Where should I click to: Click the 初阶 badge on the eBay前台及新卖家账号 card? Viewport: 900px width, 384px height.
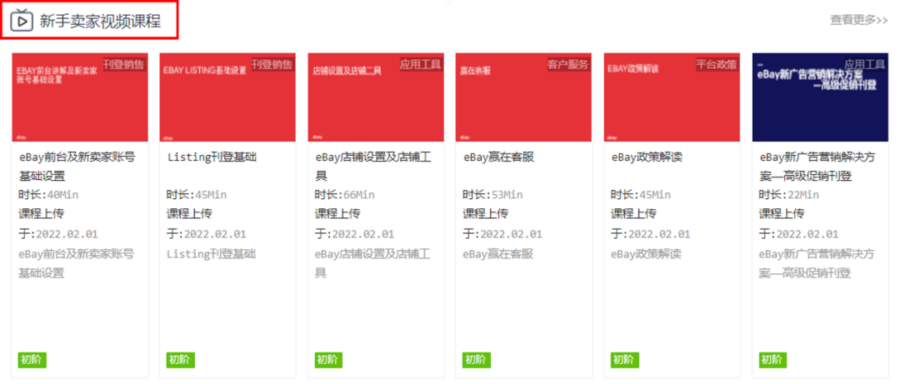point(32,360)
